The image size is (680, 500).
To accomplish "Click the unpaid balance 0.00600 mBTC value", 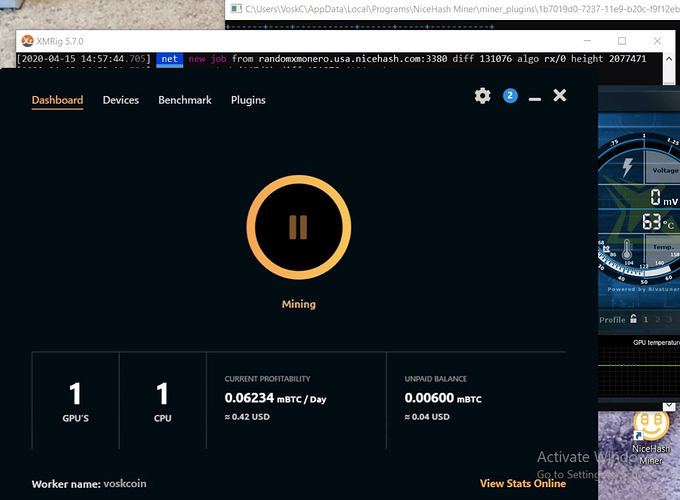I will [443, 398].
